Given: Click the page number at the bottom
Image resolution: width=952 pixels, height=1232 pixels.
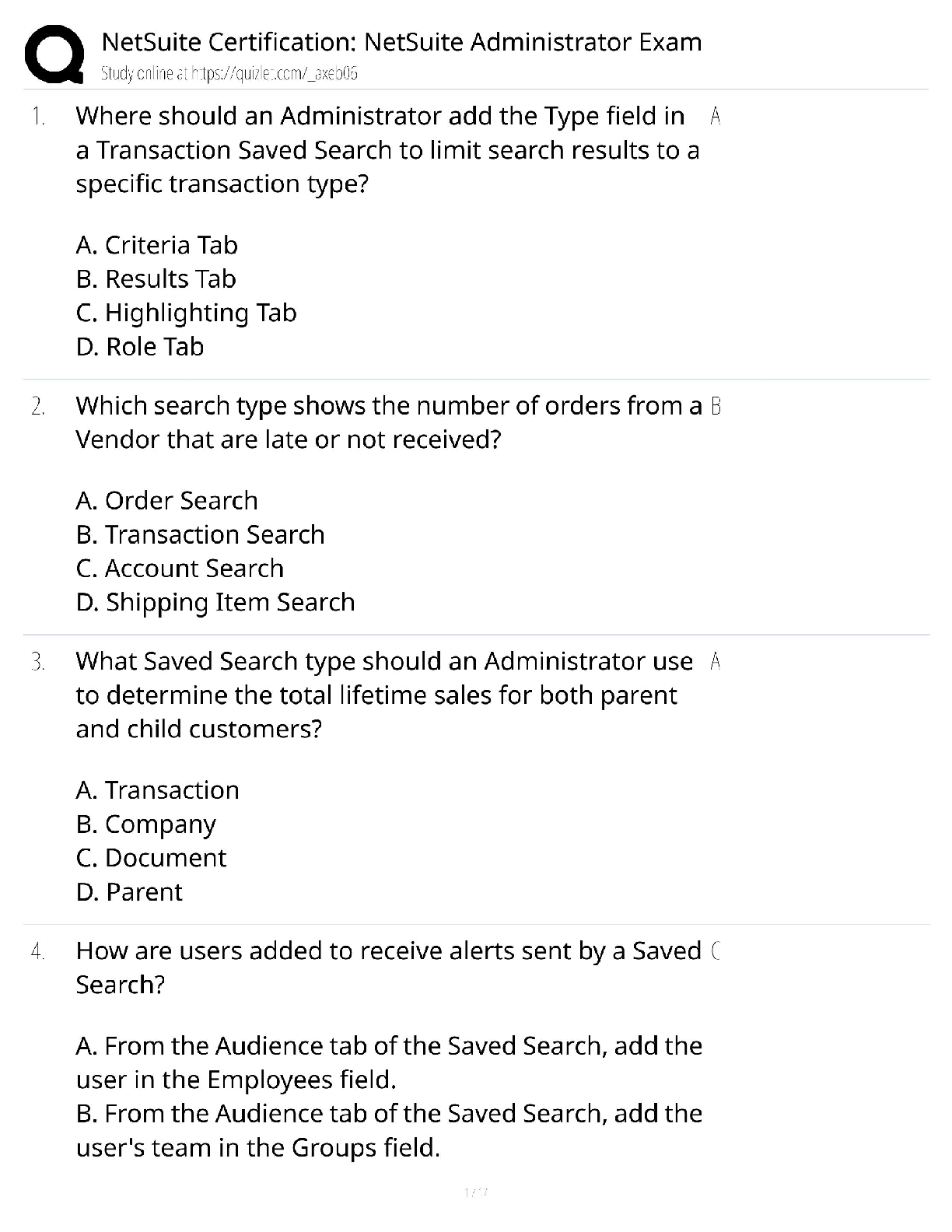Looking at the screenshot, I should point(475,1192).
